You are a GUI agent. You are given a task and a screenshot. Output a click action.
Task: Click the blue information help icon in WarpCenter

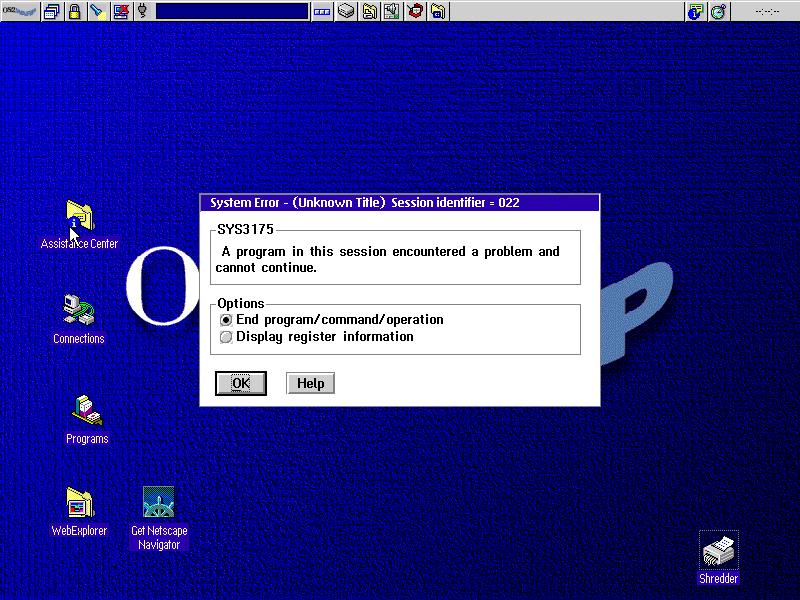695,11
